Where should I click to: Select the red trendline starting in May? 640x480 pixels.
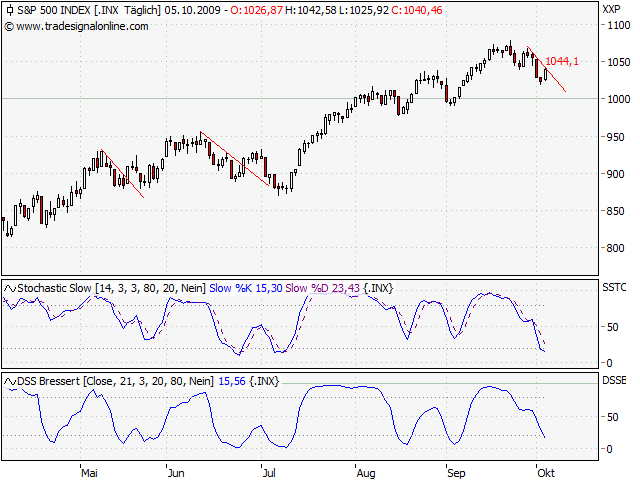122,174
